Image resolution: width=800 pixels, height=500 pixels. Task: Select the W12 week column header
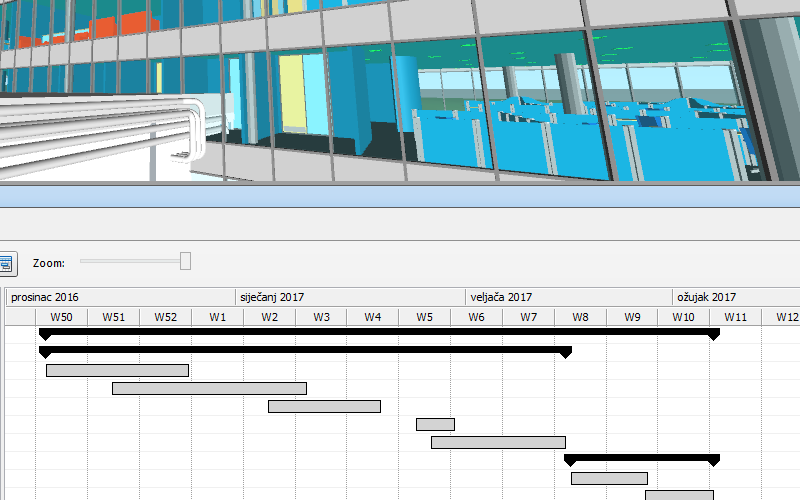[x=786, y=317]
